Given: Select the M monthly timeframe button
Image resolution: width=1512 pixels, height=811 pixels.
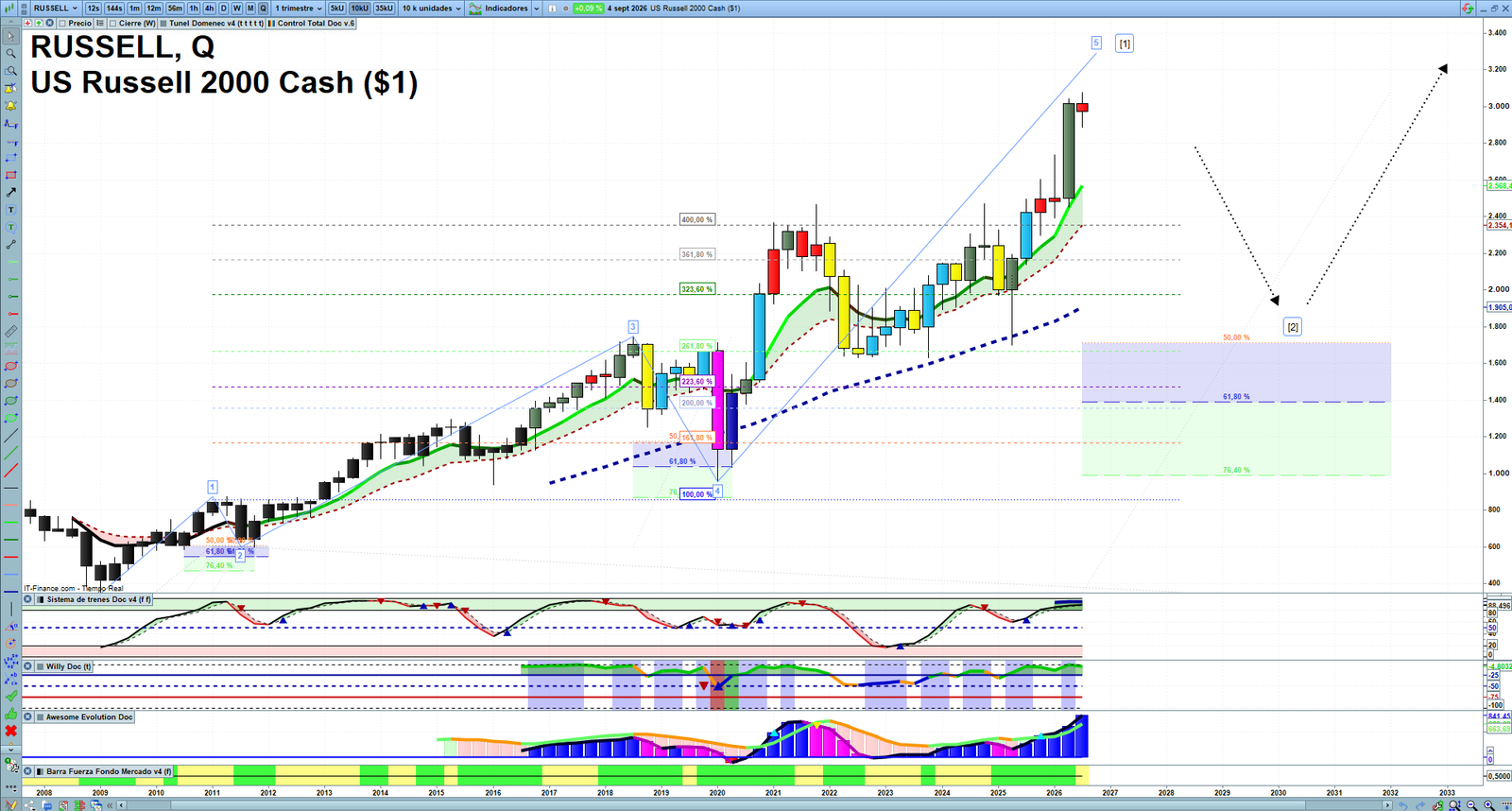Looking at the screenshot, I should click(250, 9).
